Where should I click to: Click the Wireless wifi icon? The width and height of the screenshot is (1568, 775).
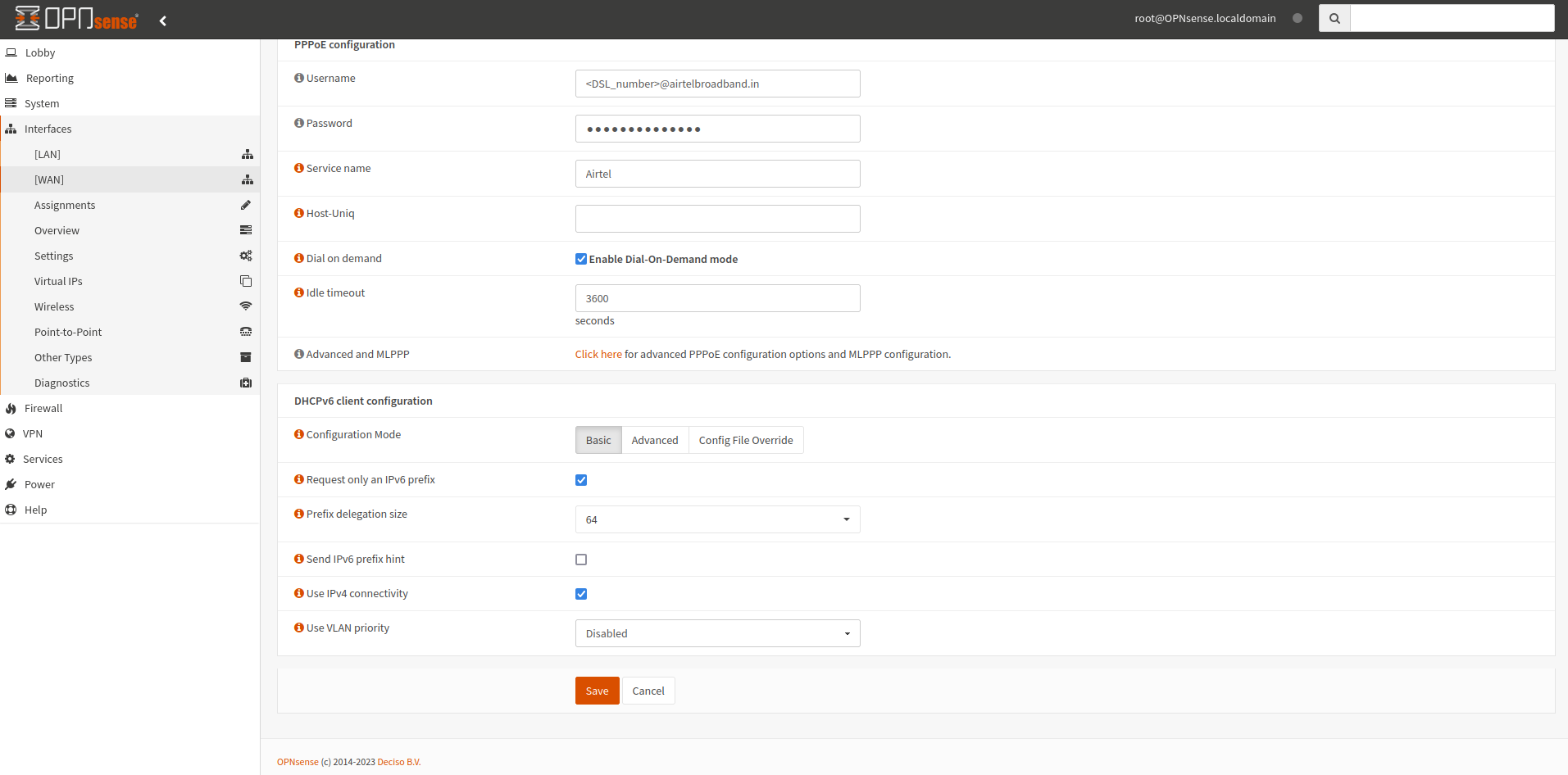point(246,306)
